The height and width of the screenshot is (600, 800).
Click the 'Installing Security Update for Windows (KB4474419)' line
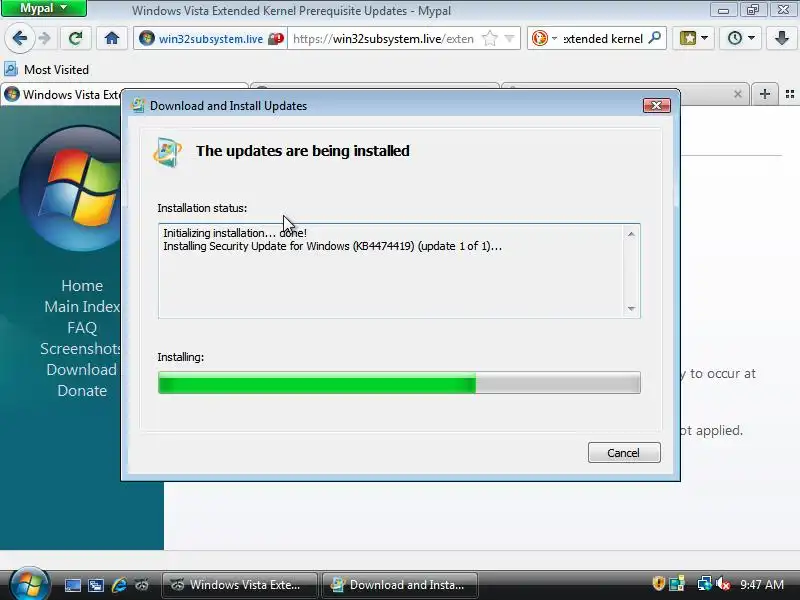332,246
